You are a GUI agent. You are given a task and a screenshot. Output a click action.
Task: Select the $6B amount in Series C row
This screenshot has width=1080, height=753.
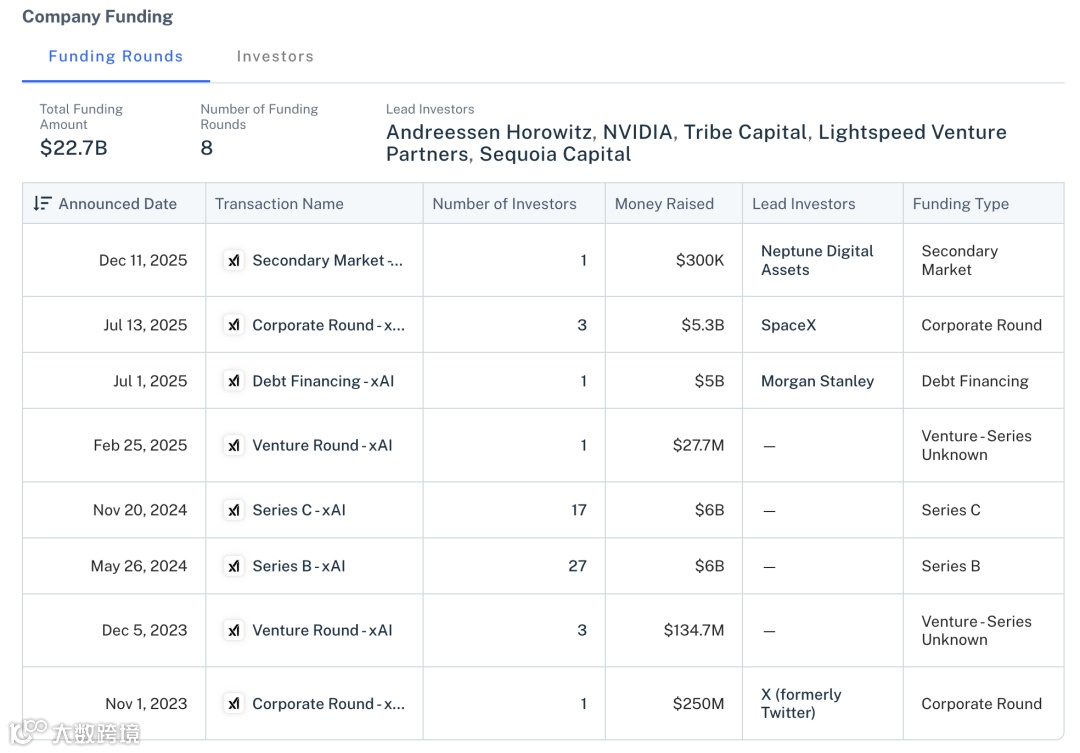pyautogui.click(x=709, y=510)
